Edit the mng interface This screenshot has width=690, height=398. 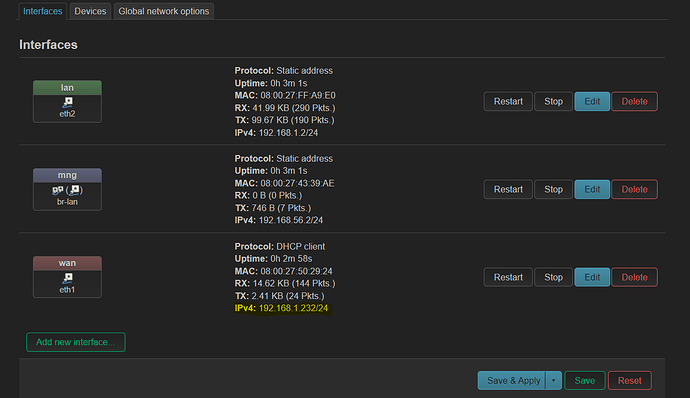pos(592,189)
